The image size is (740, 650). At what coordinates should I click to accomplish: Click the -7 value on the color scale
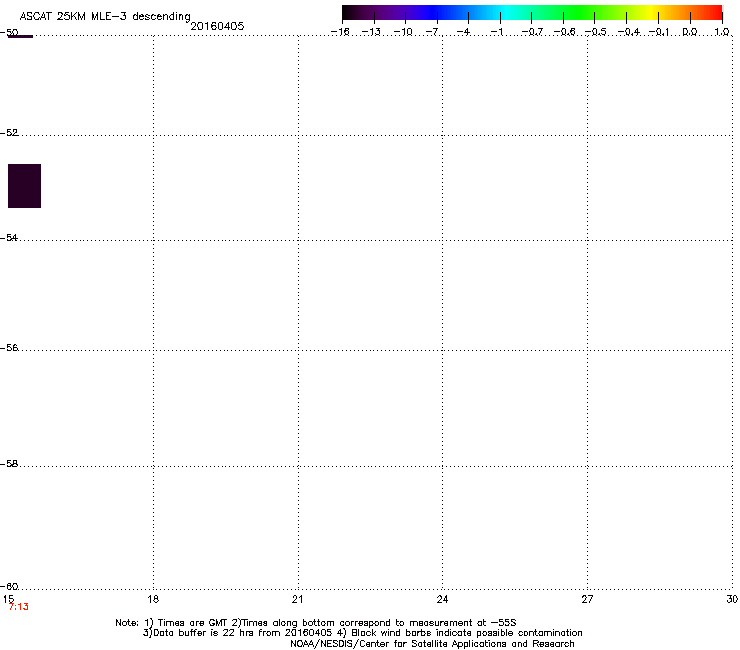pos(433,32)
